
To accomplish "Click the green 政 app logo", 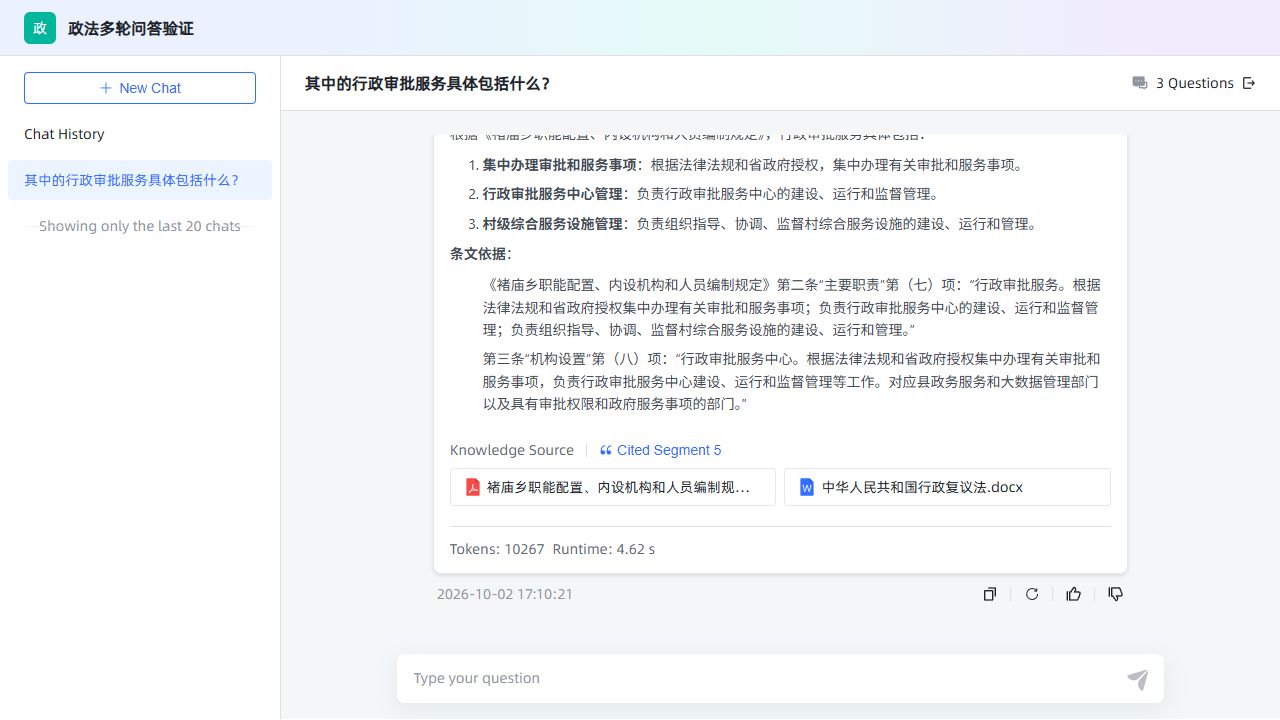I will tap(40, 28).
